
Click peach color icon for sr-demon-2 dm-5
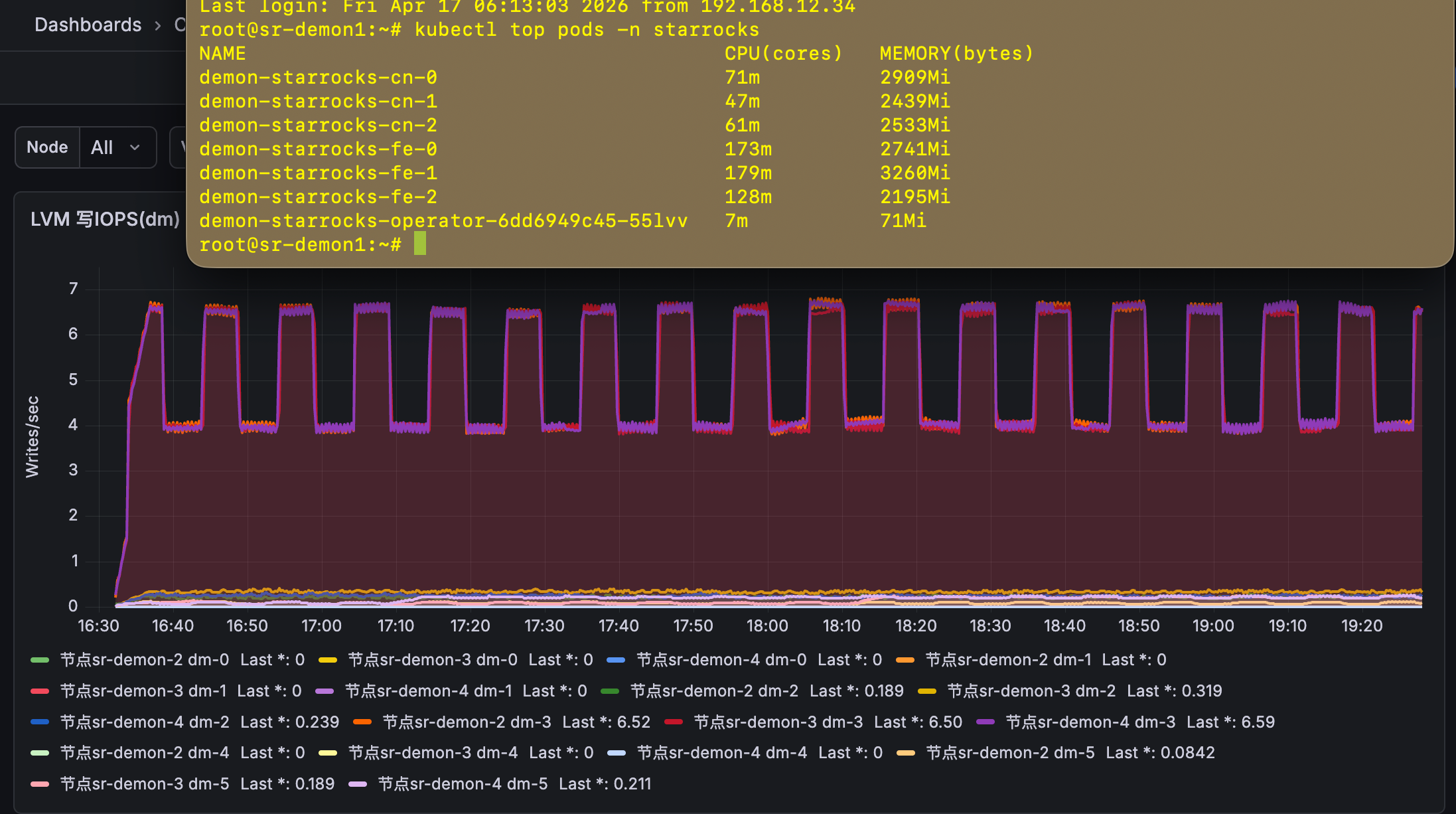906,753
